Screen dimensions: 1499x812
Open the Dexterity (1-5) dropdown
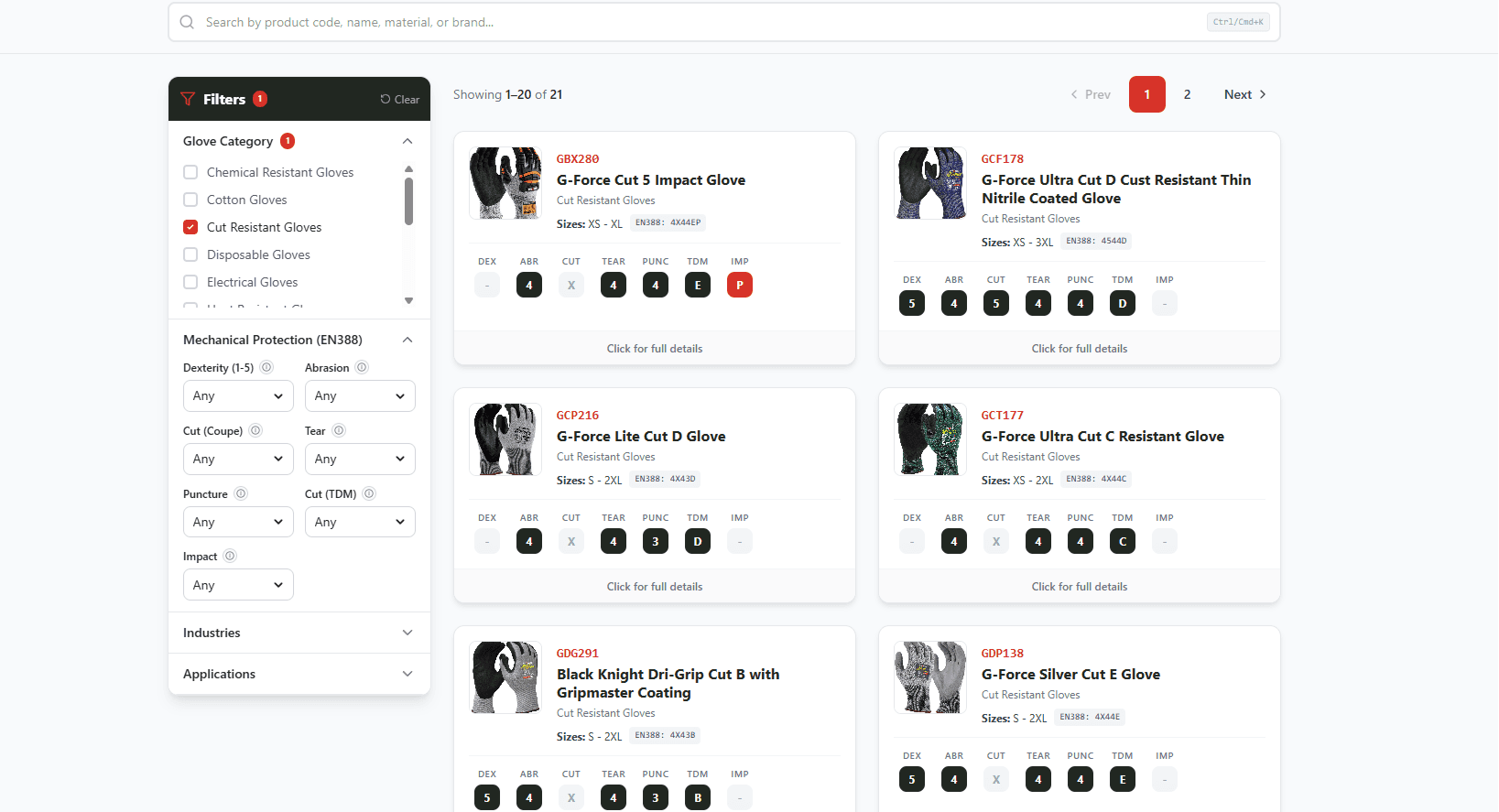tap(238, 395)
